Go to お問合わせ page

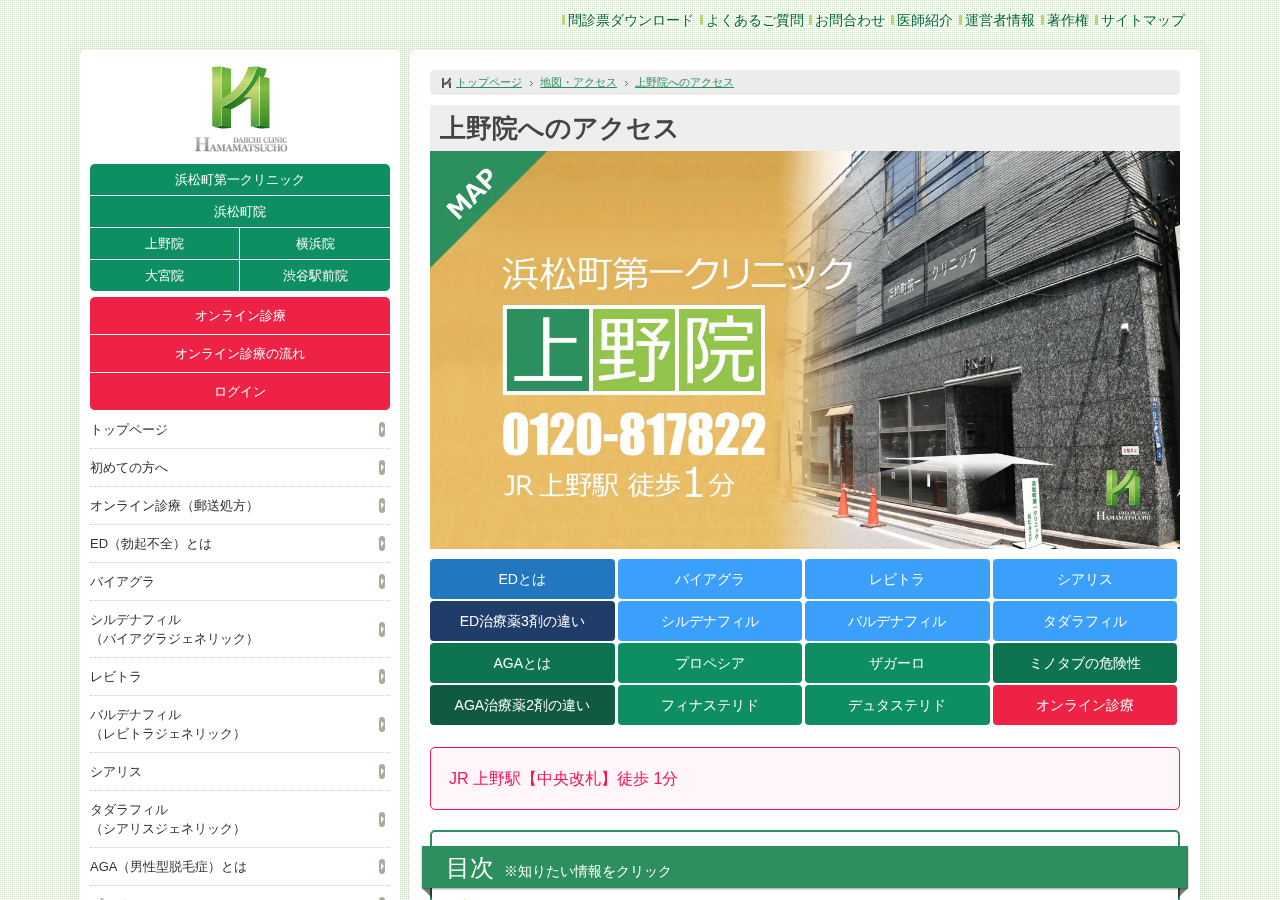pos(849,20)
